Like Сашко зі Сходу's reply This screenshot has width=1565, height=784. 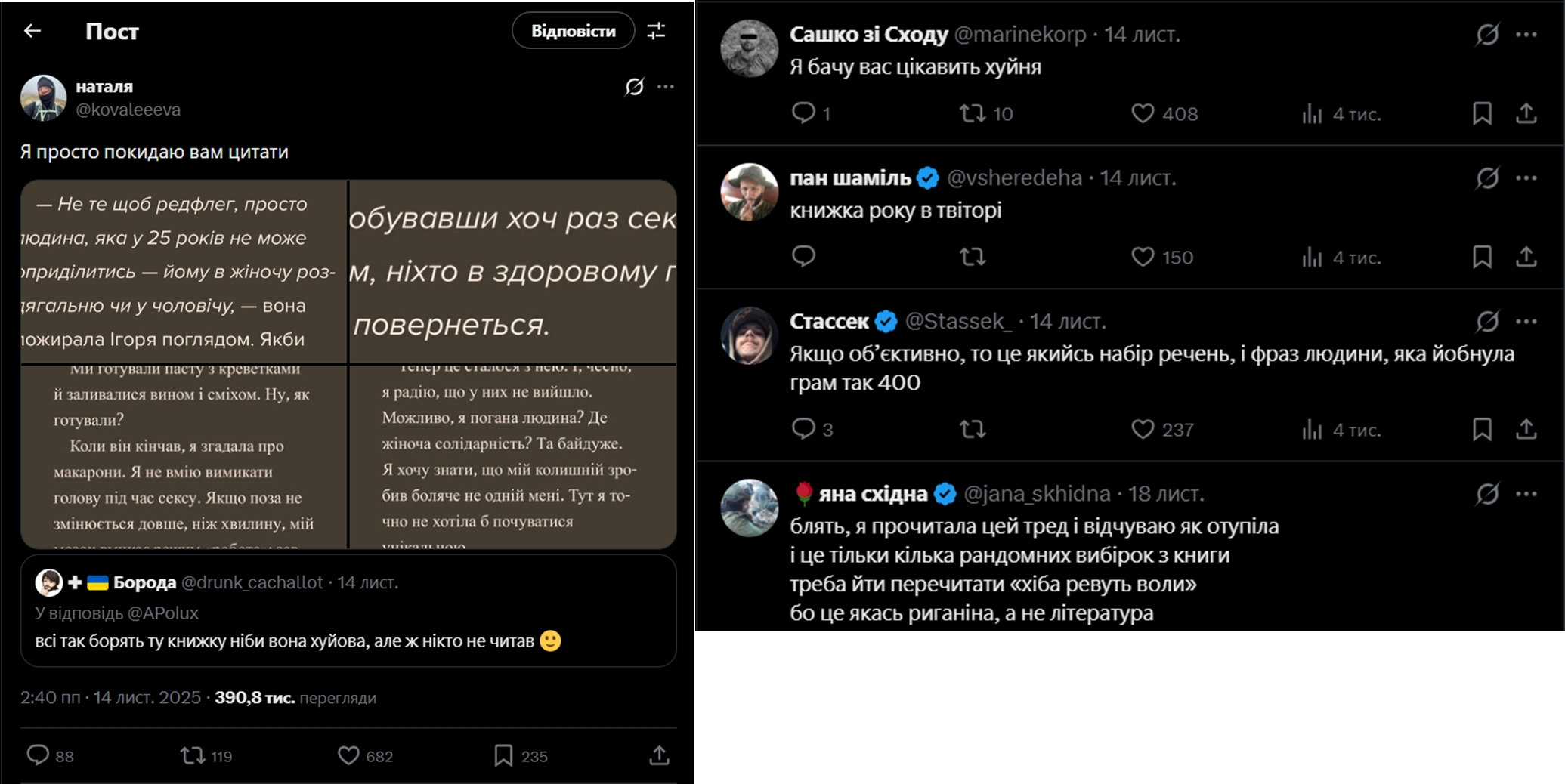(x=1143, y=113)
